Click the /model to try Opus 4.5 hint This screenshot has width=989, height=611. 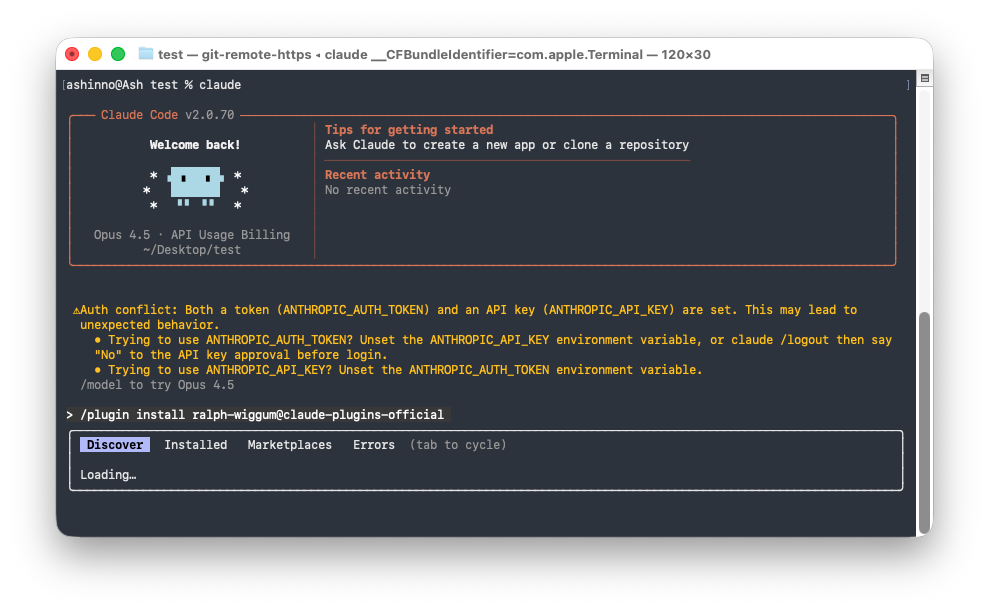156,385
